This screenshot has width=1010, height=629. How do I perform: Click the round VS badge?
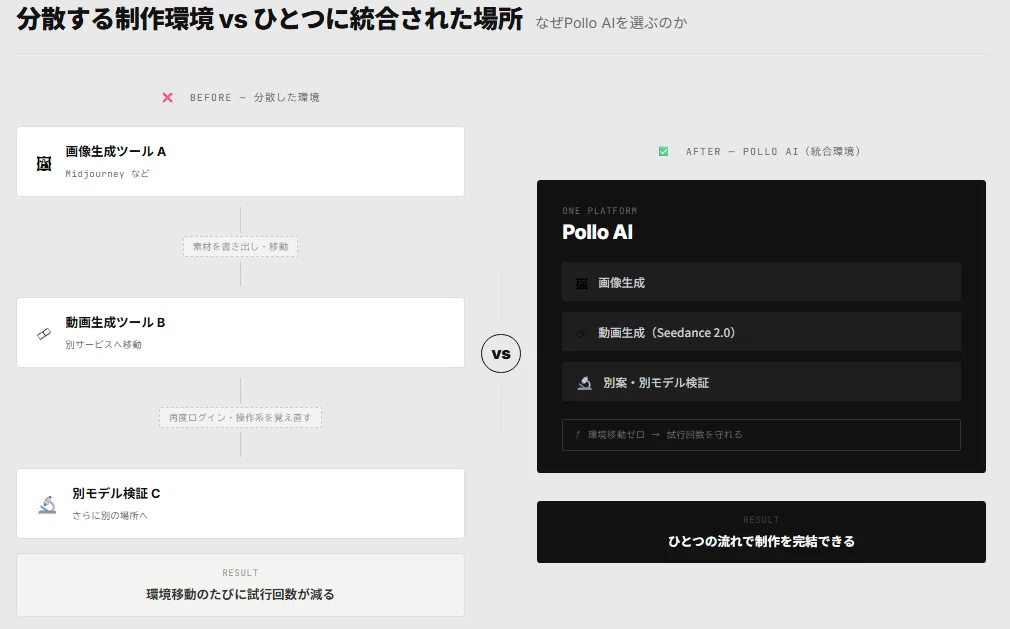500,353
